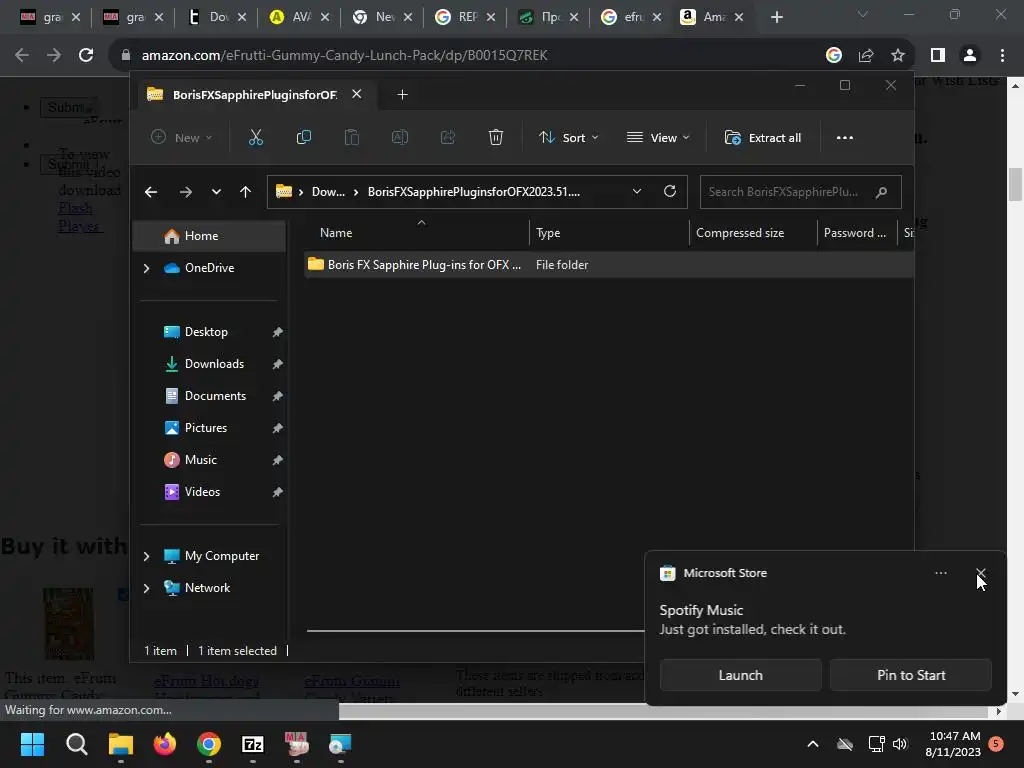The height and width of the screenshot is (768, 1024).
Task: Expand the My Computer tree node
Action: click(146, 556)
